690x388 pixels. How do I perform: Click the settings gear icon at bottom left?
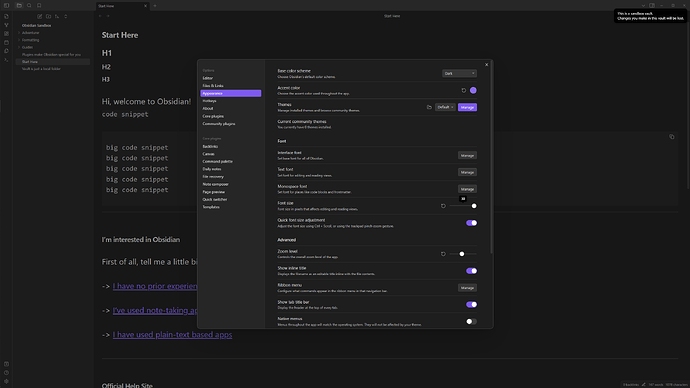(x=6, y=381)
